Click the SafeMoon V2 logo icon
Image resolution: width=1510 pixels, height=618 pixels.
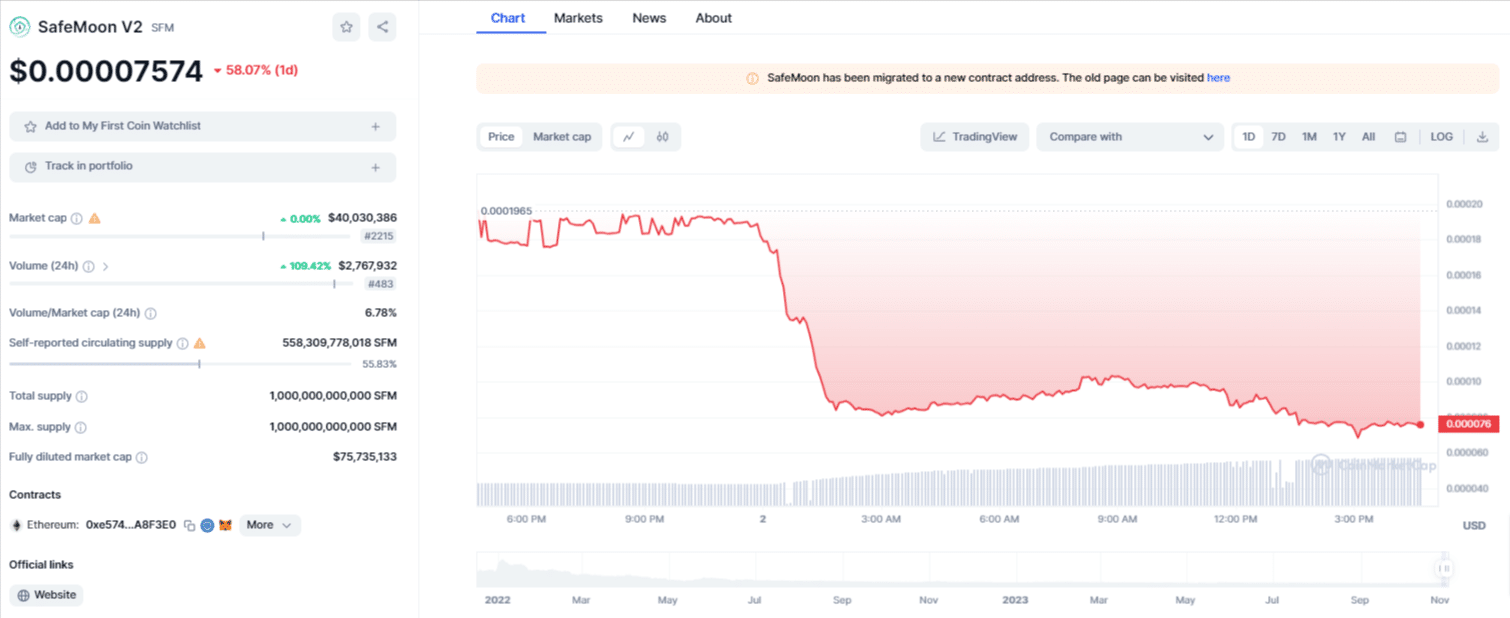point(19,27)
